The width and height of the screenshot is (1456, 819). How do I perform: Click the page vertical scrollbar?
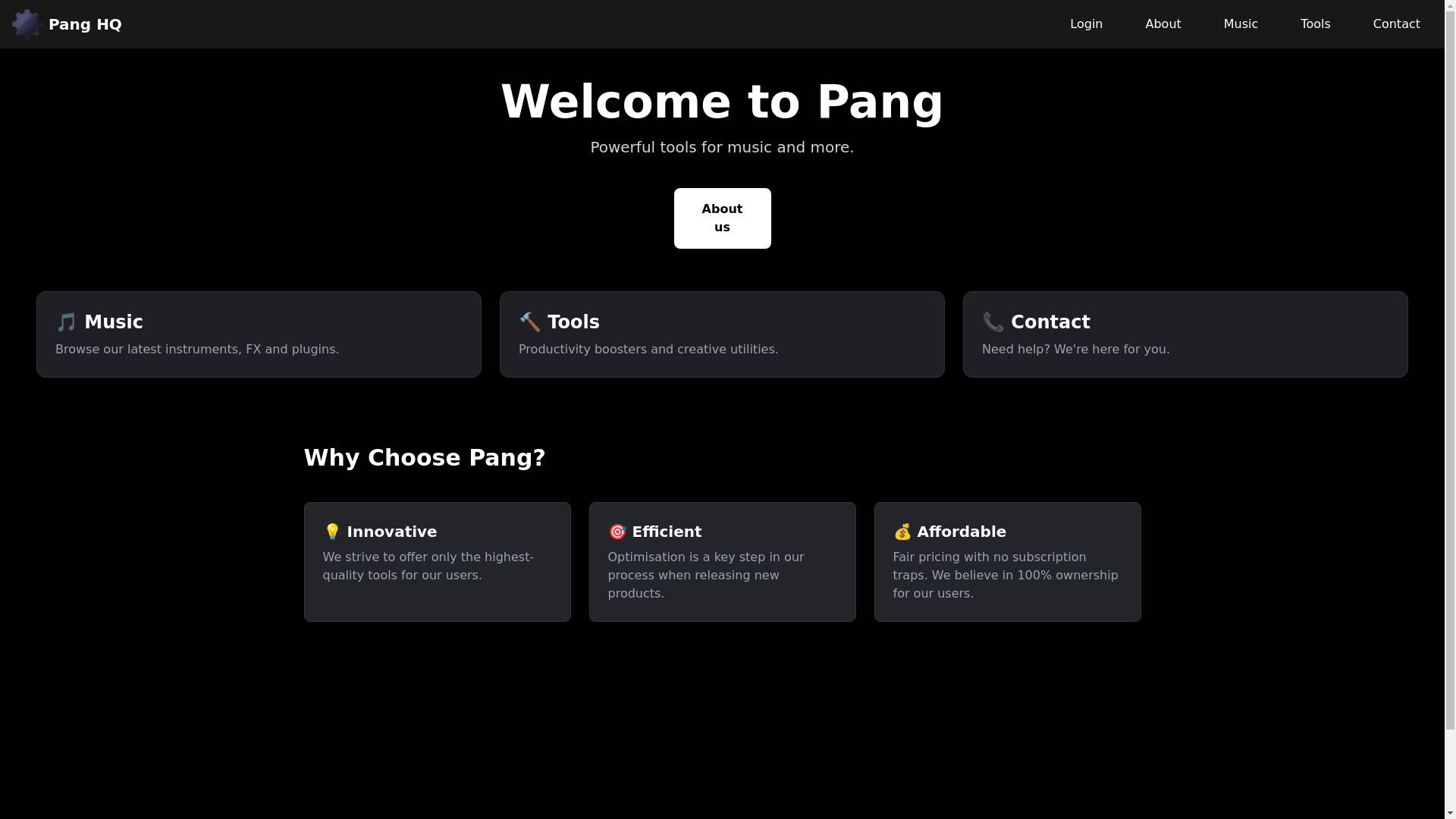(x=1450, y=409)
